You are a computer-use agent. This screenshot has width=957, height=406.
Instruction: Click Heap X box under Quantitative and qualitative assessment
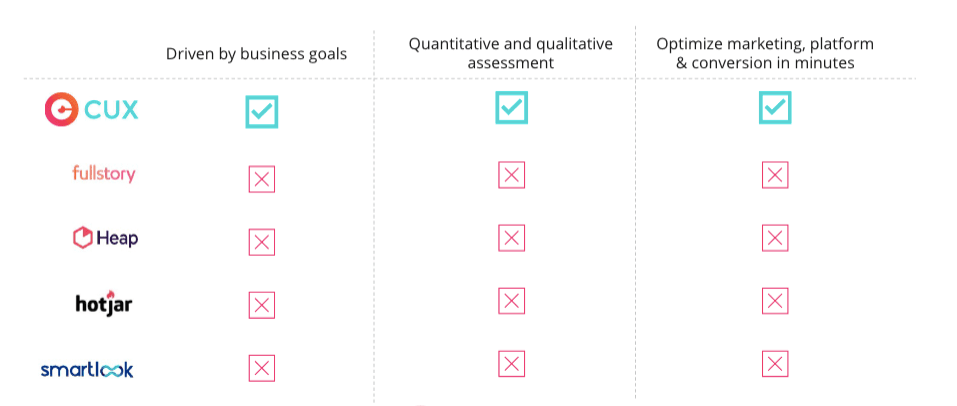tap(511, 238)
